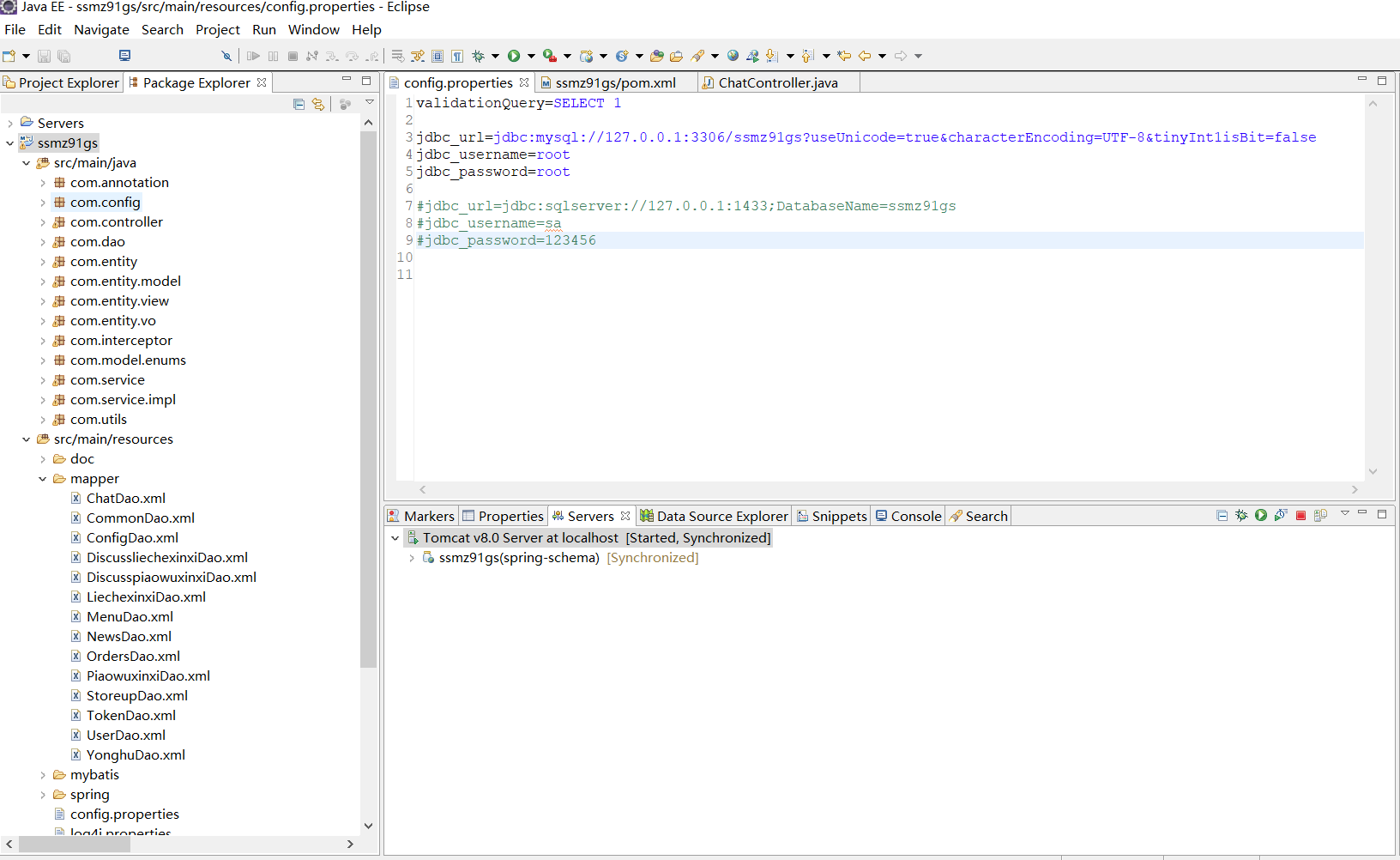The image size is (1400, 860).
Task: Open Run button dropdown arrow
Action: pos(531,56)
